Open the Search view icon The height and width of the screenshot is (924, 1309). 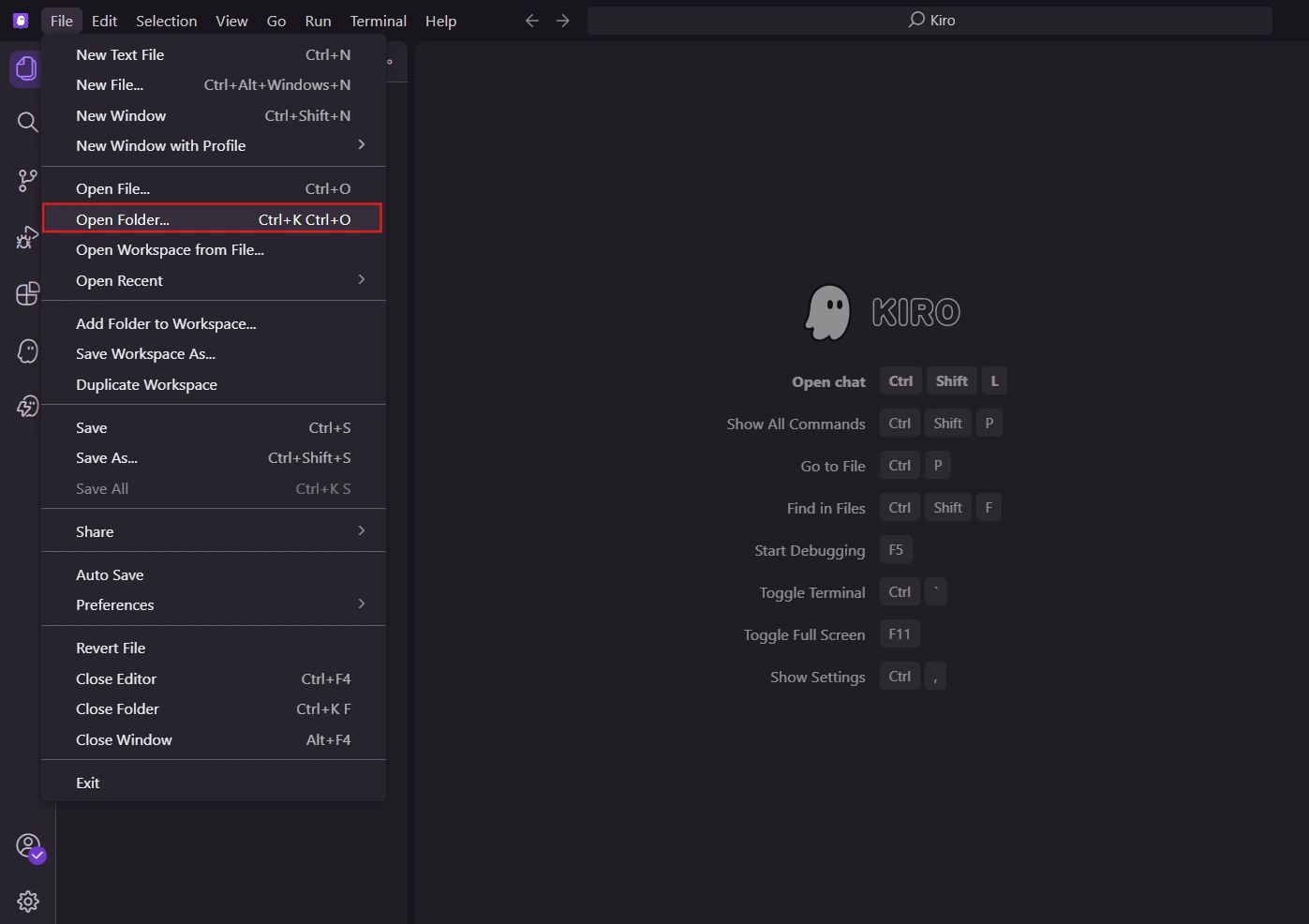pyautogui.click(x=27, y=122)
